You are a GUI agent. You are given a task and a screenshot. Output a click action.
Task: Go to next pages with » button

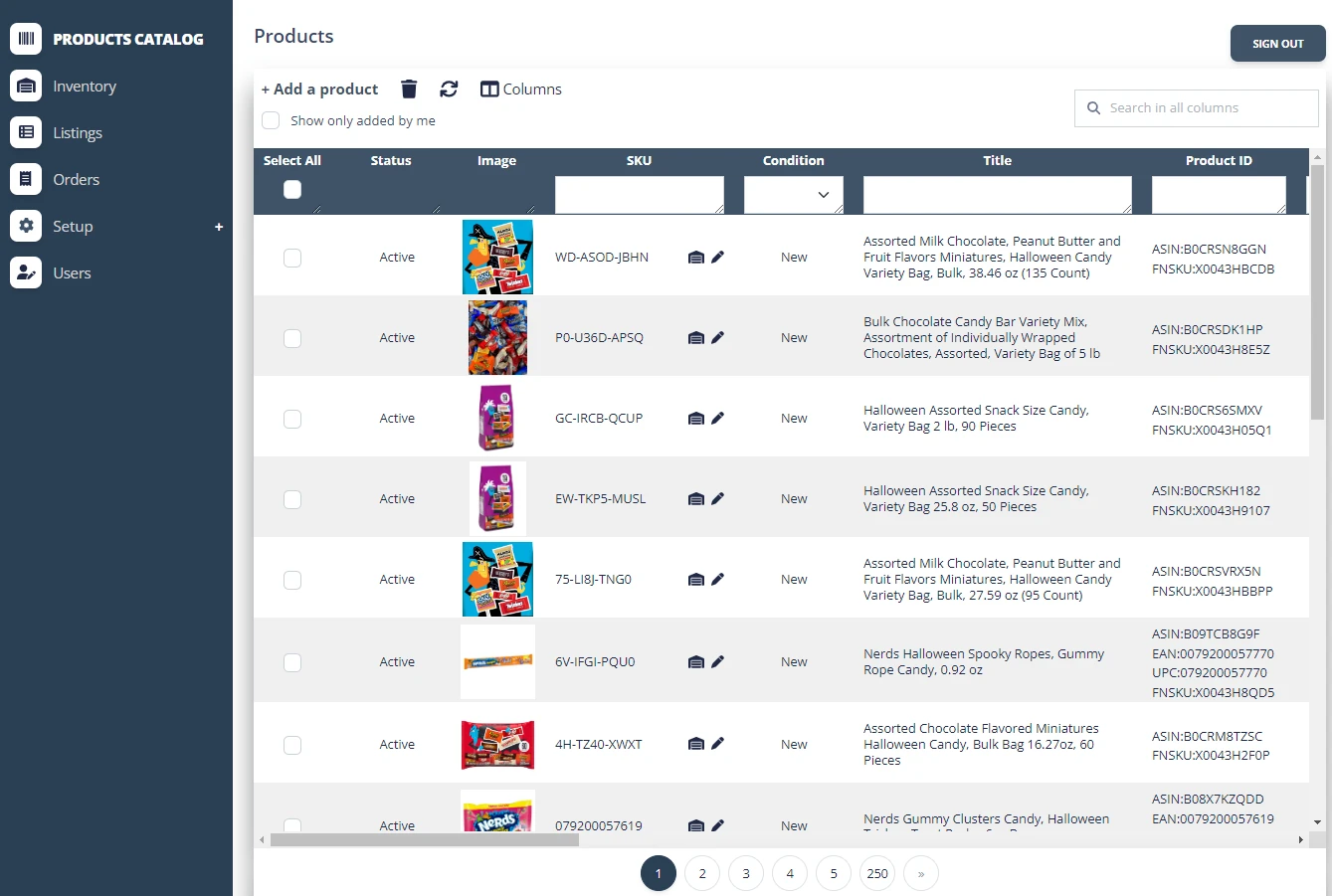921,873
